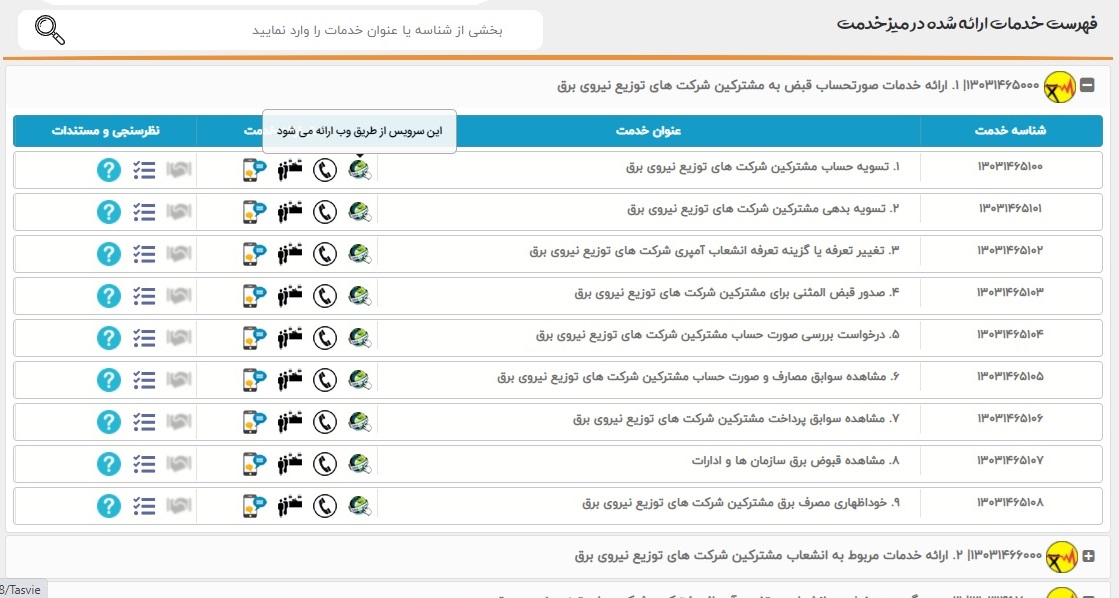This screenshot has width=1119, height=598.
Task: Open survey checklist icon for service 13031465102
Action: coord(144,254)
